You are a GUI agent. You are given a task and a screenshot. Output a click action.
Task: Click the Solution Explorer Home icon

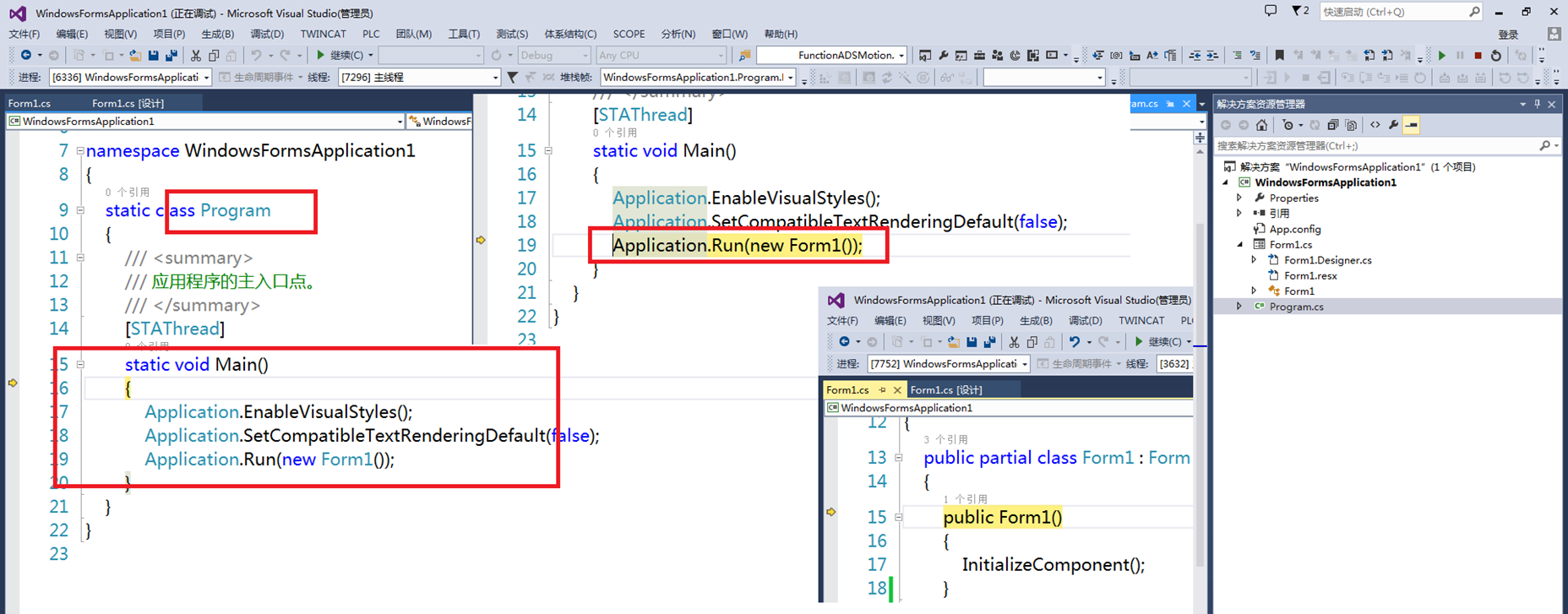pyautogui.click(x=1261, y=125)
